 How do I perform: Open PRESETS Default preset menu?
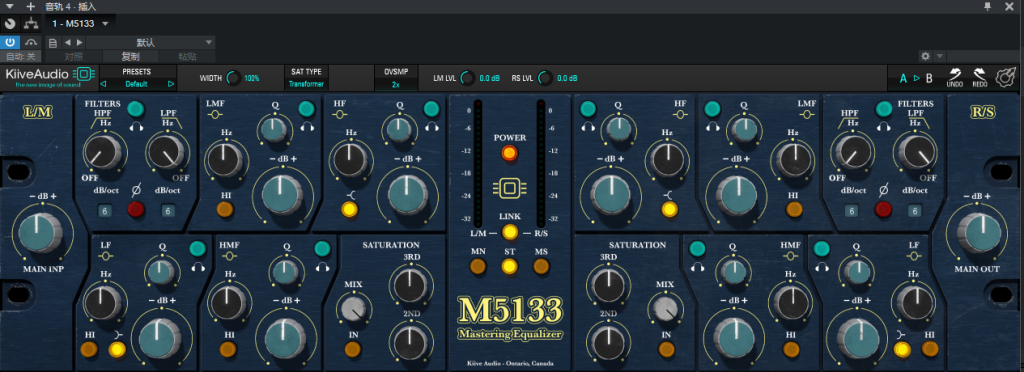137,84
